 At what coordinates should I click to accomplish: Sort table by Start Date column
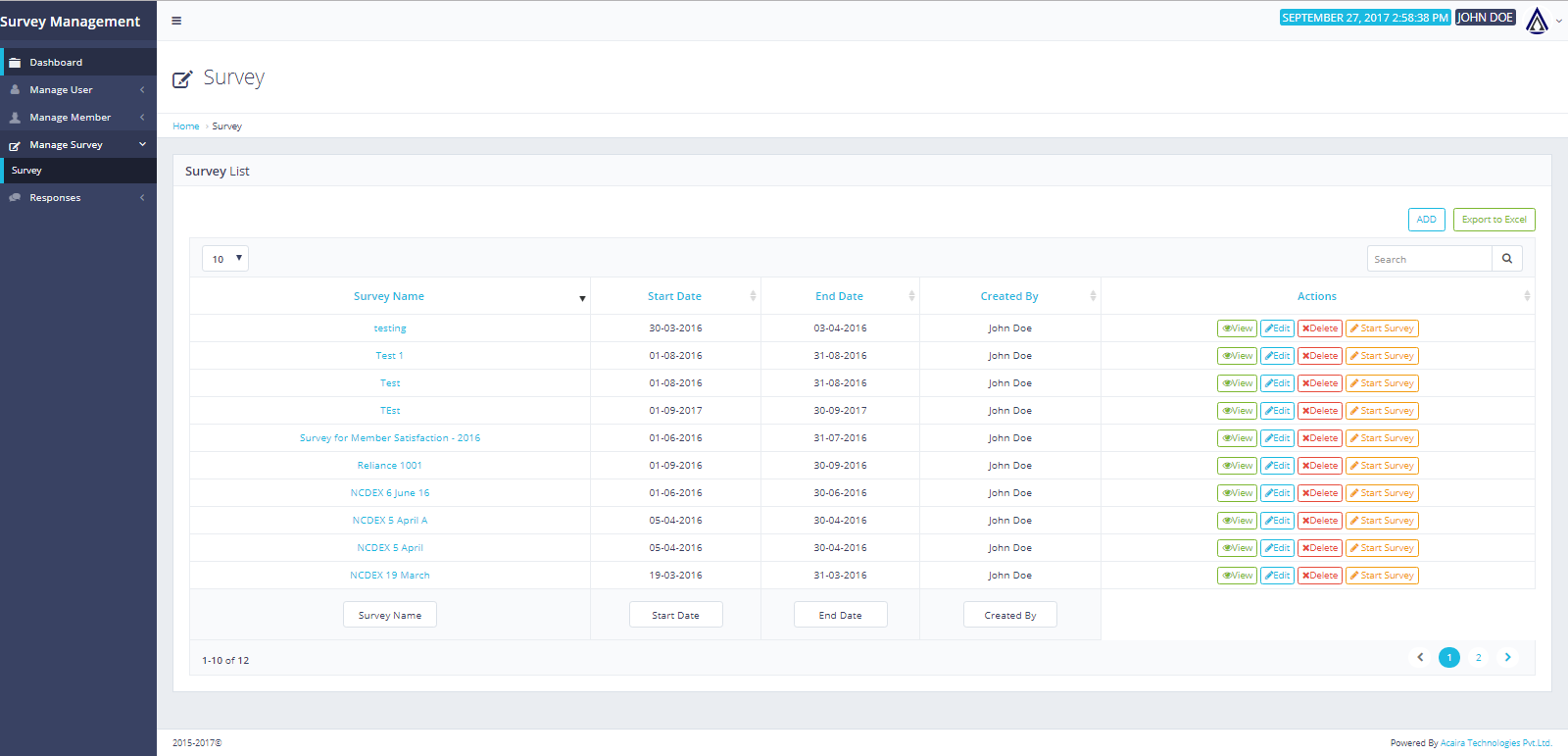(674, 296)
